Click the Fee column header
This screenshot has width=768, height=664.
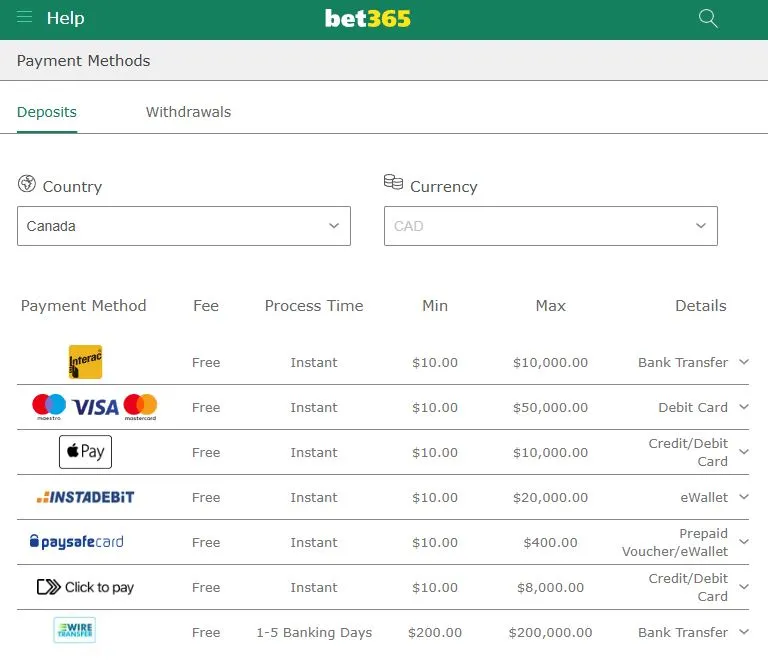point(206,306)
